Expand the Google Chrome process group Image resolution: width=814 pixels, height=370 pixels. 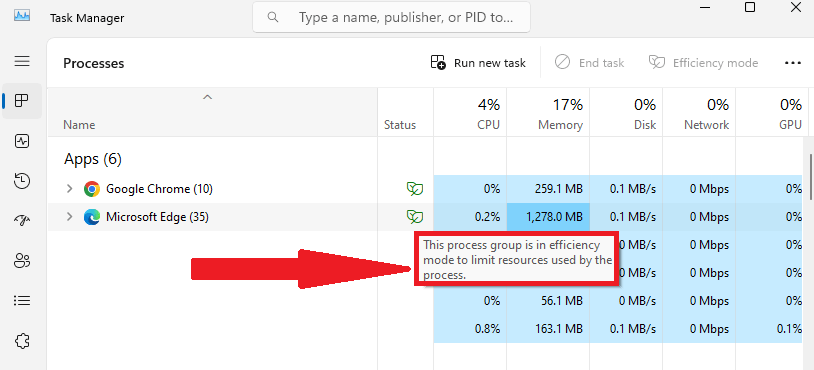70,189
